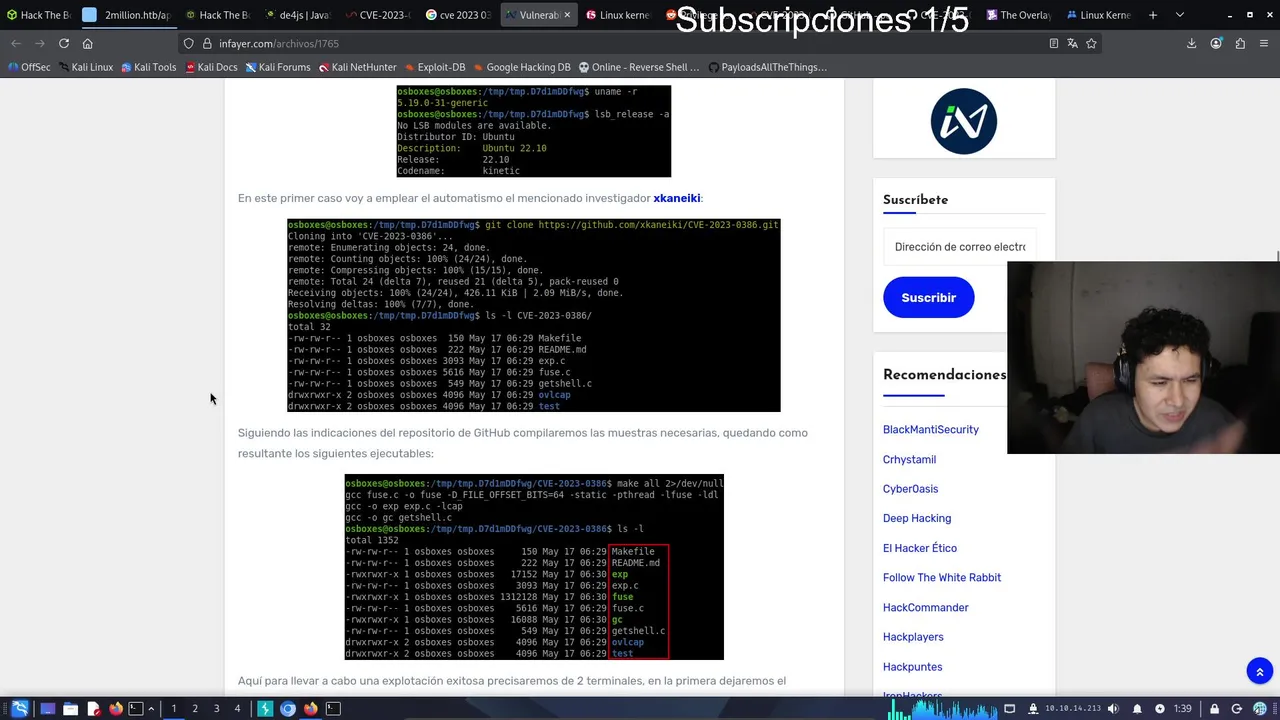
Task: Launch the terminal emulator panel icon
Action: (x=136, y=709)
